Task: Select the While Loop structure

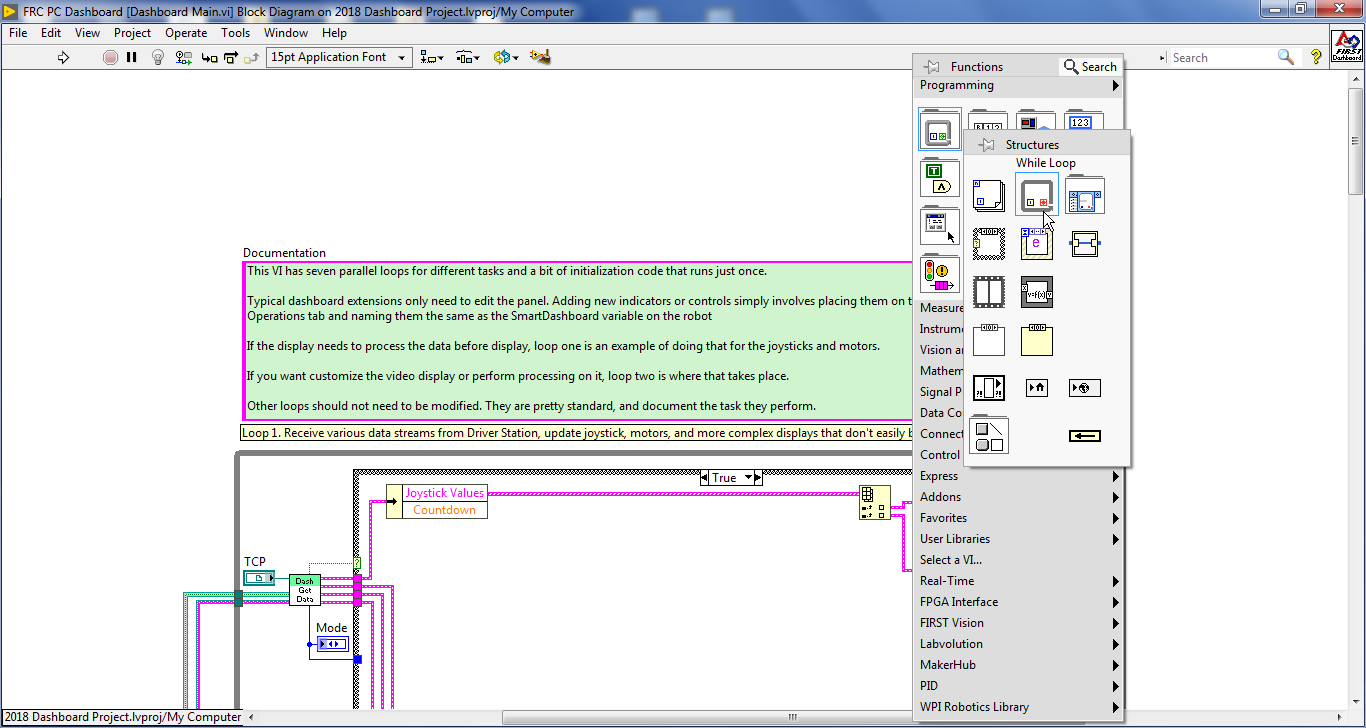Action: (1037, 194)
